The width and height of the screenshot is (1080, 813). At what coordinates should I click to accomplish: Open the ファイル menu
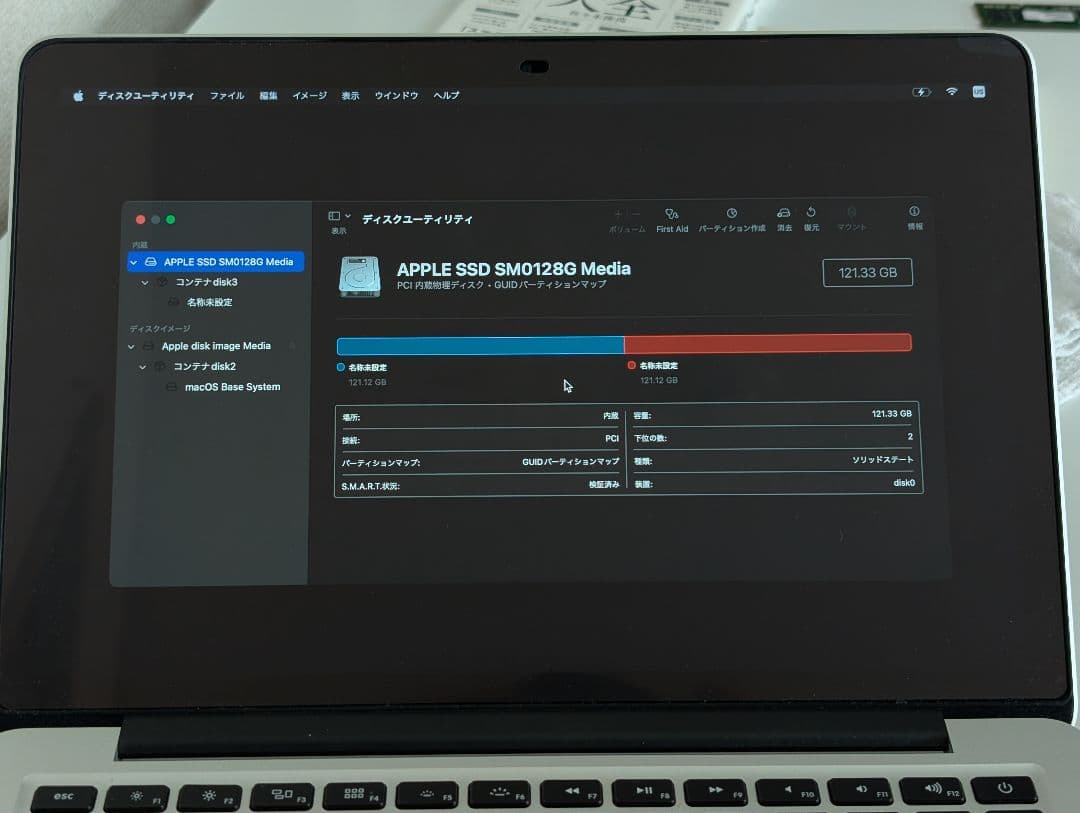click(226, 95)
